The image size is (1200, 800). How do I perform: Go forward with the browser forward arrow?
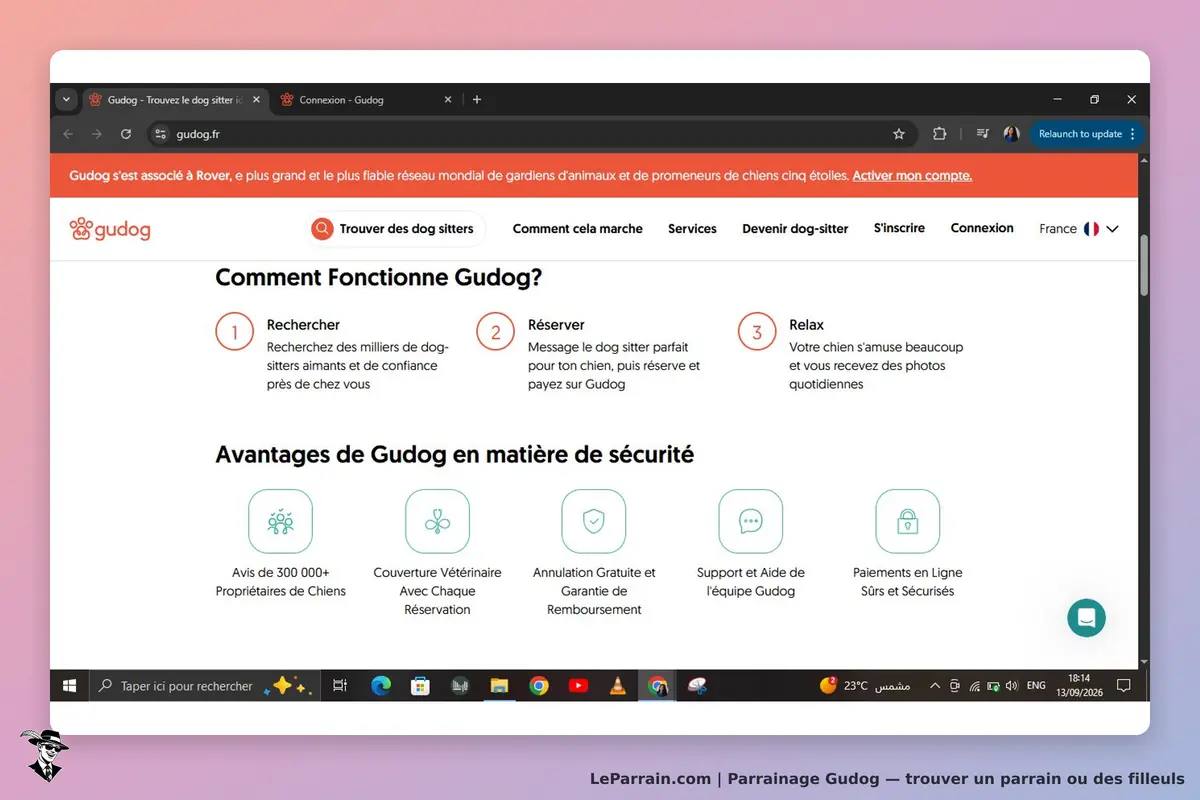point(97,134)
